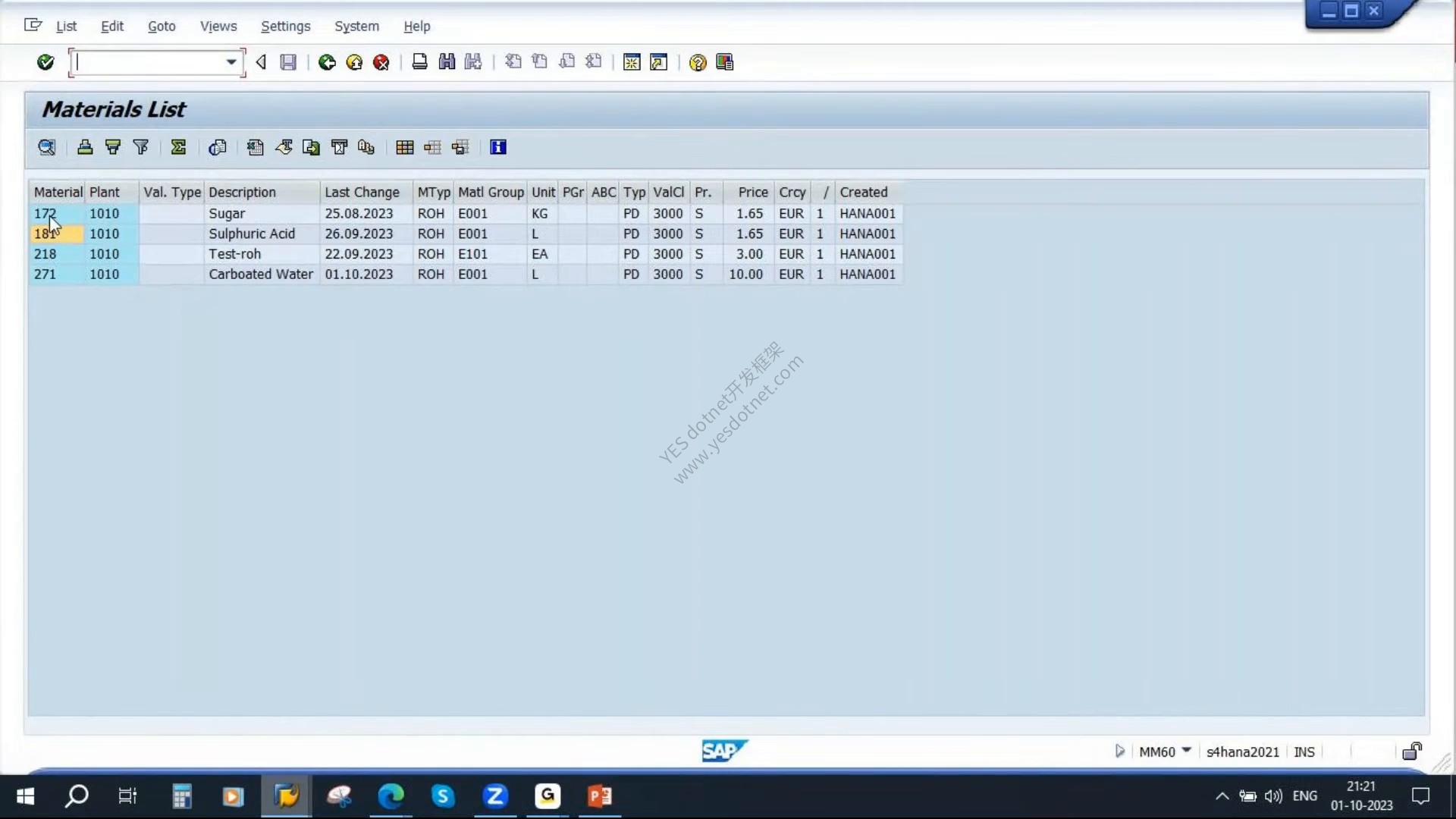
Task: Select material 218 row cell
Action: 56,254
